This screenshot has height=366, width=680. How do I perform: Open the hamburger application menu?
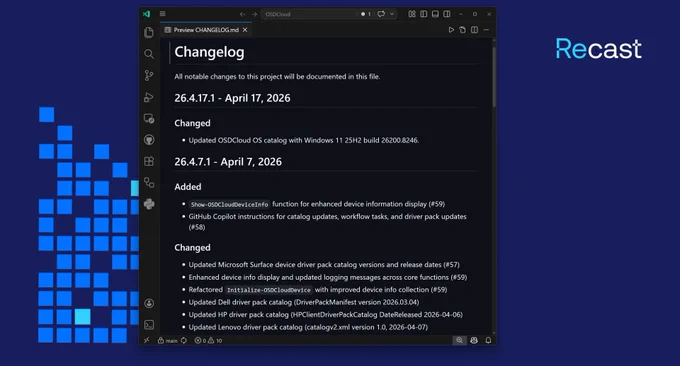pos(163,14)
